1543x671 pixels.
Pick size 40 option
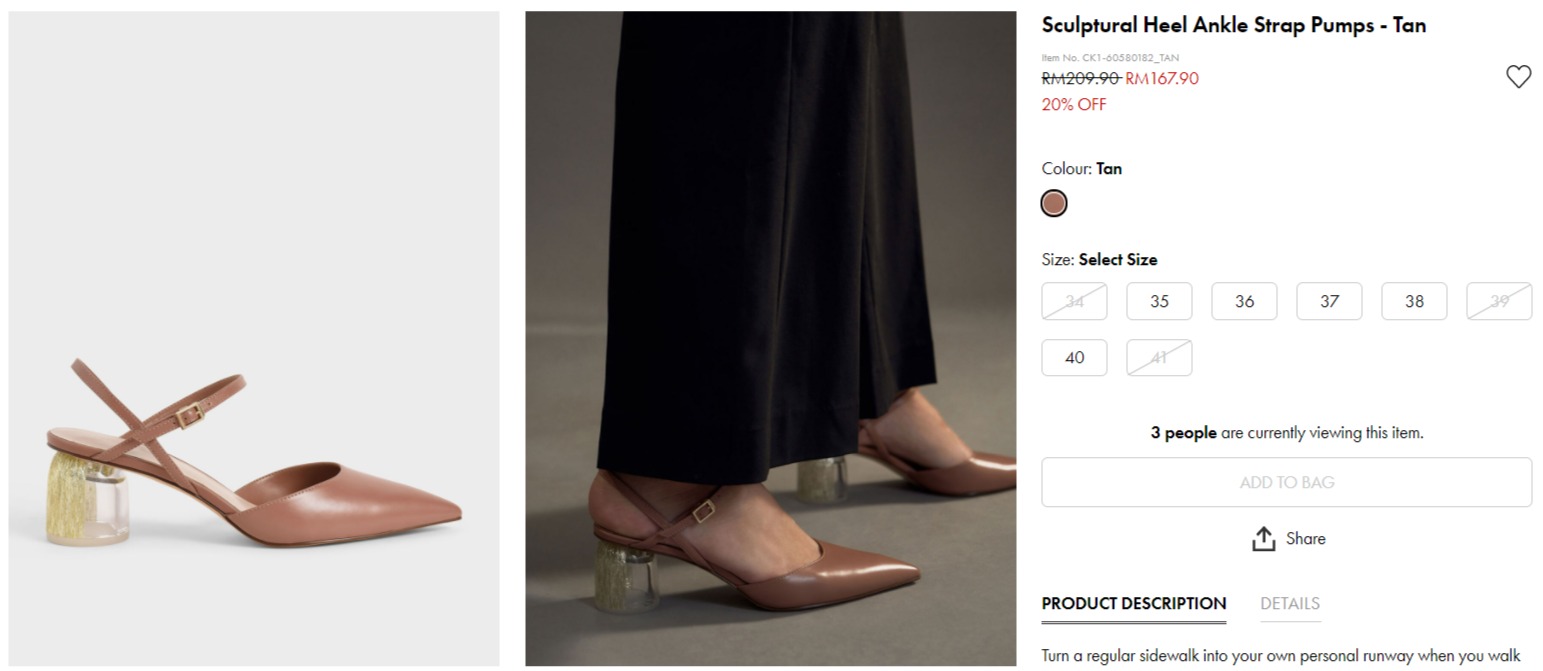pyautogui.click(x=1074, y=358)
